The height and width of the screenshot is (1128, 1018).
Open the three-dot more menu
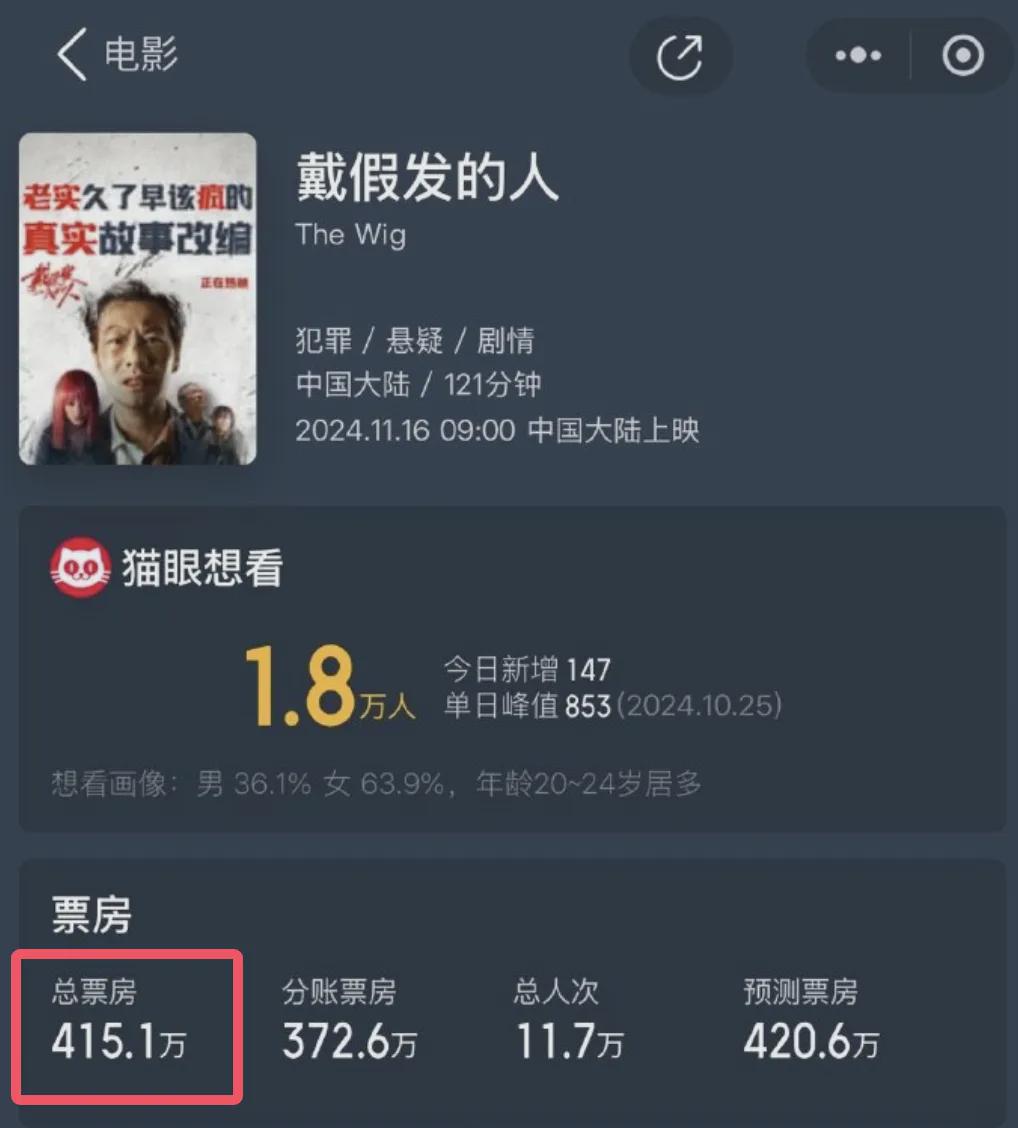click(858, 55)
